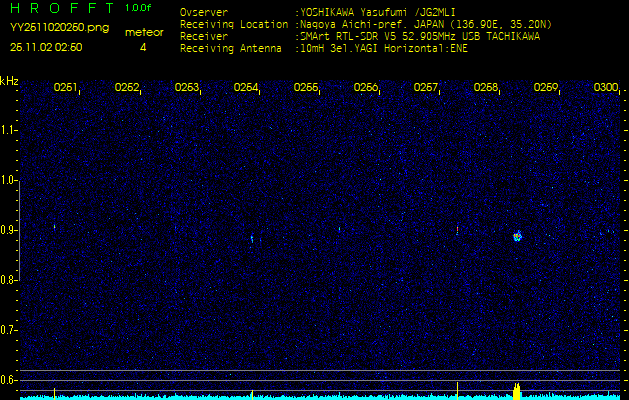Viewport: 629px width, 400px height.
Task: Click the 1.1 kHz axis label
Action: (8, 130)
